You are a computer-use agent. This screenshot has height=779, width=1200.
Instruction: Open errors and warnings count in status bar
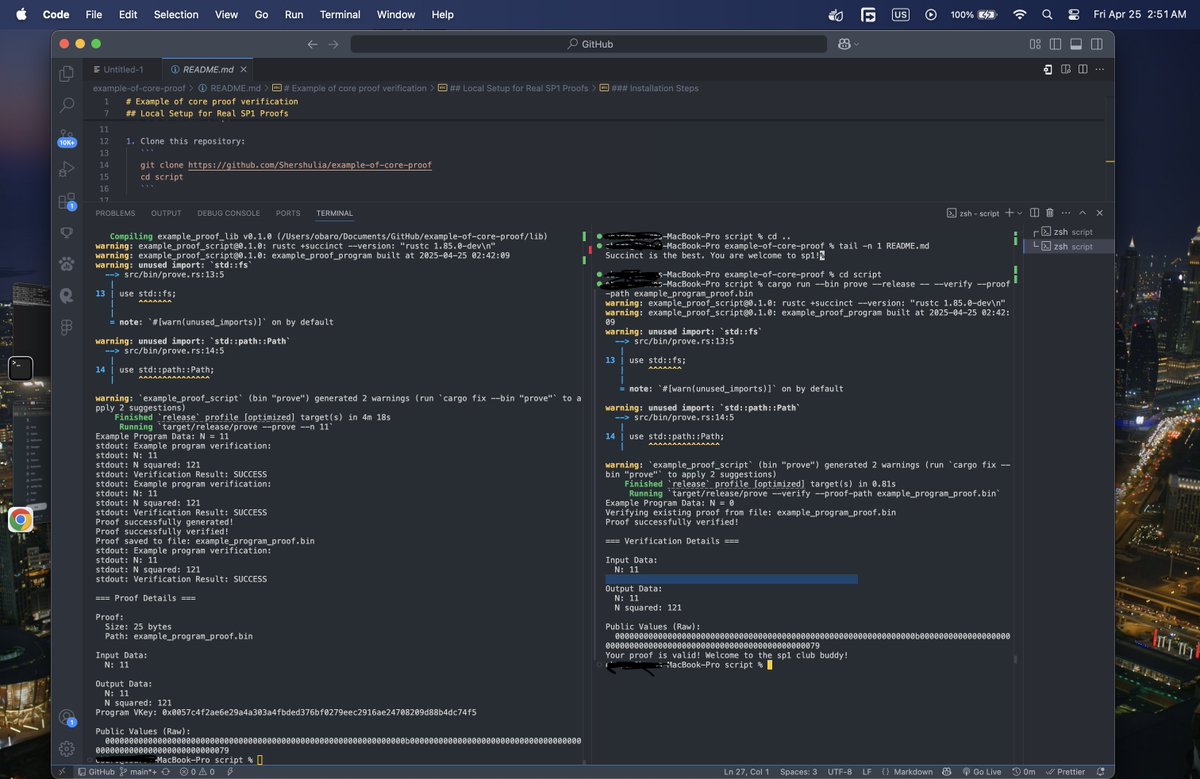click(x=198, y=772)
